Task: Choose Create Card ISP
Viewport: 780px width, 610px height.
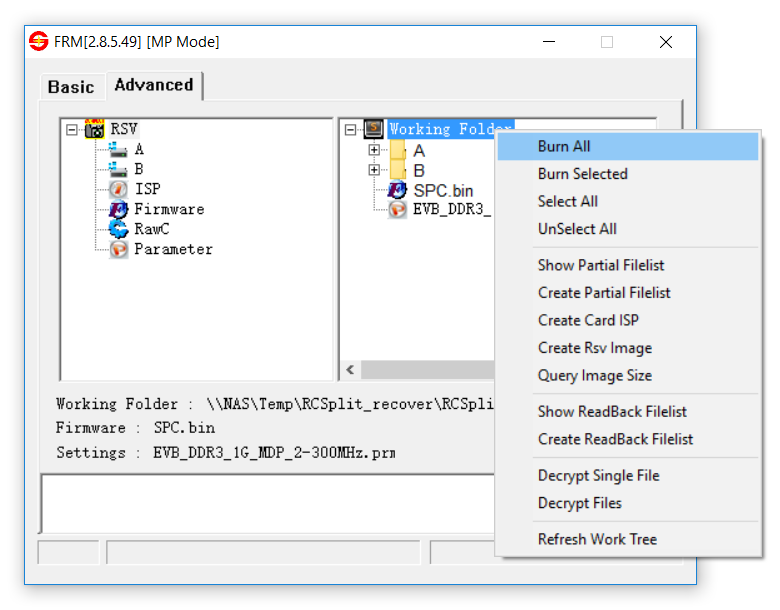Action: tap(628, 320)
